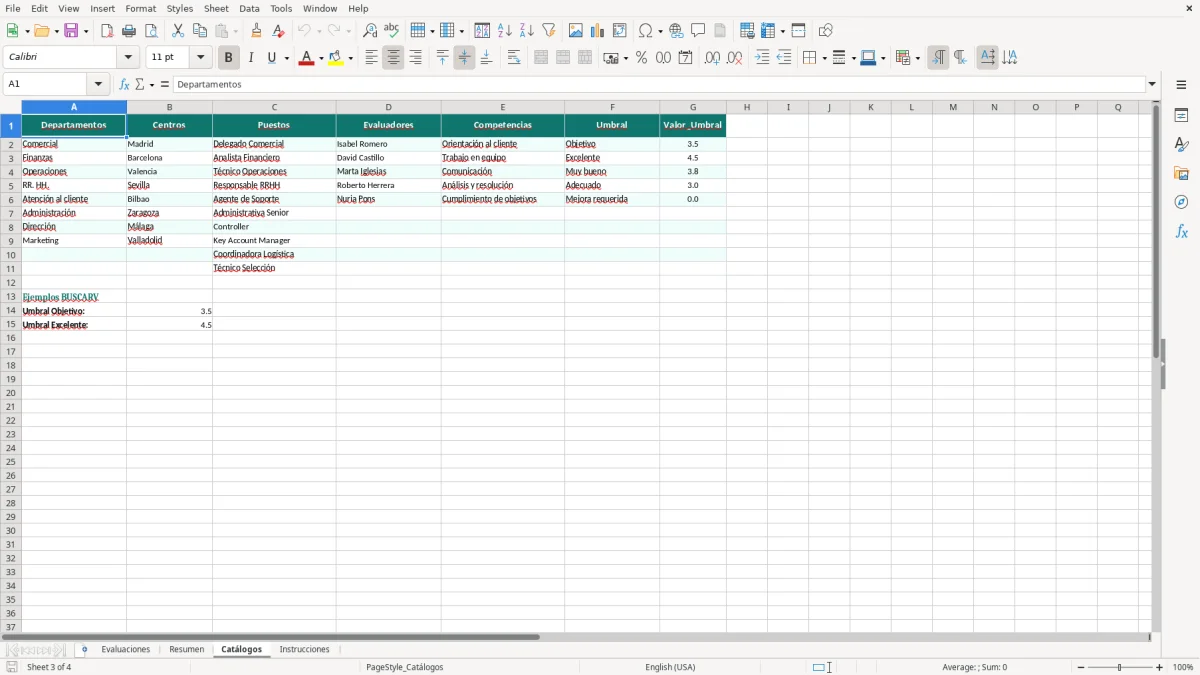Open the font name dropdown for Calibri

128,58
